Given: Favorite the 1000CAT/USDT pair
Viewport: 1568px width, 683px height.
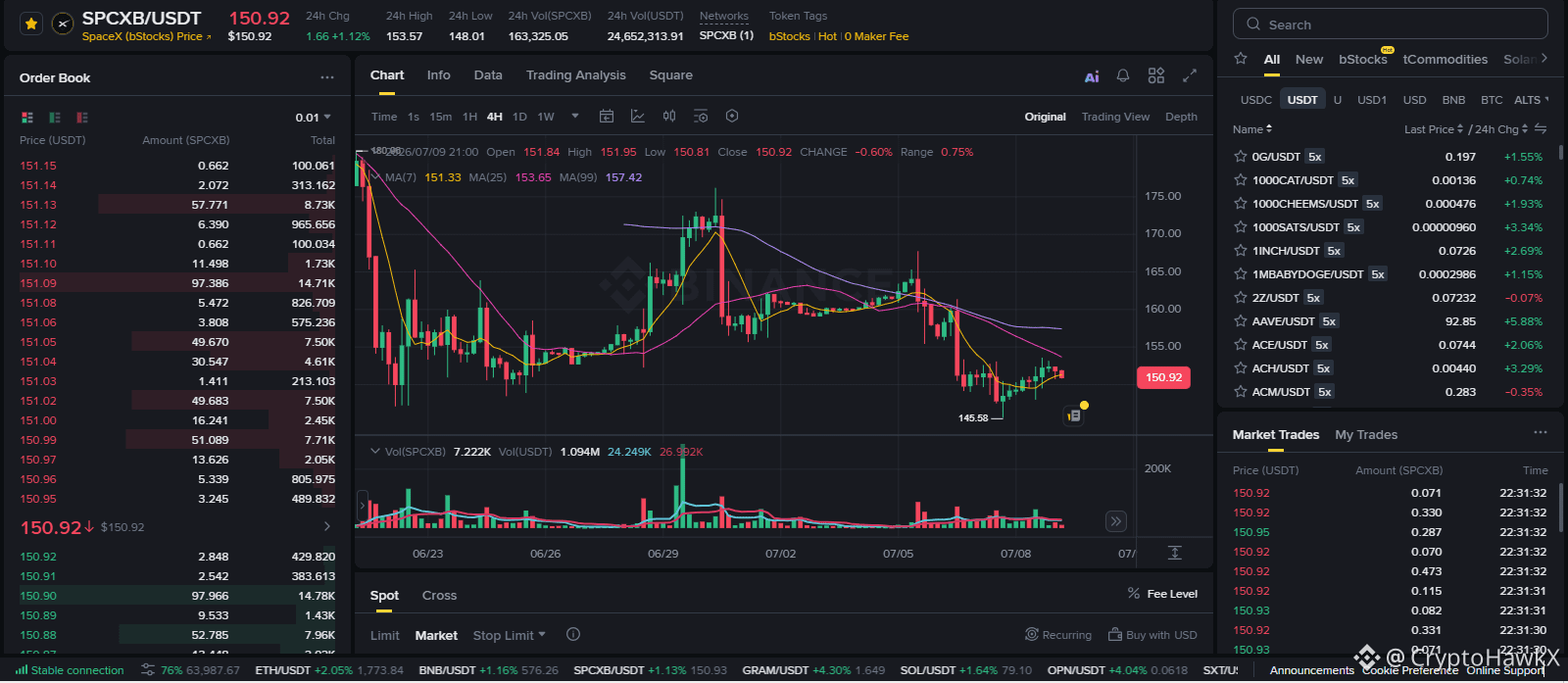Looking at the screenshot, I should [1241, 179].
